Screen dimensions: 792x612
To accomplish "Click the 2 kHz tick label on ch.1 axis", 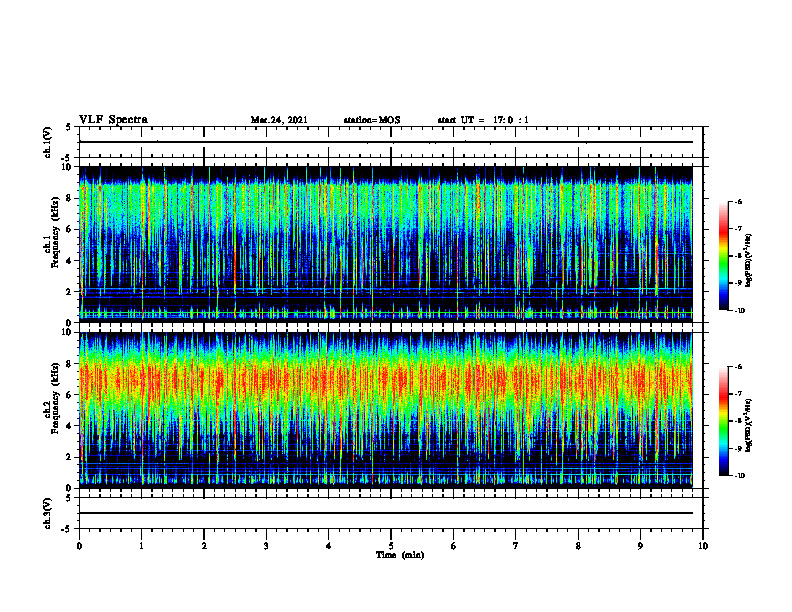I will pyautogui.click(x=69, y=292).
